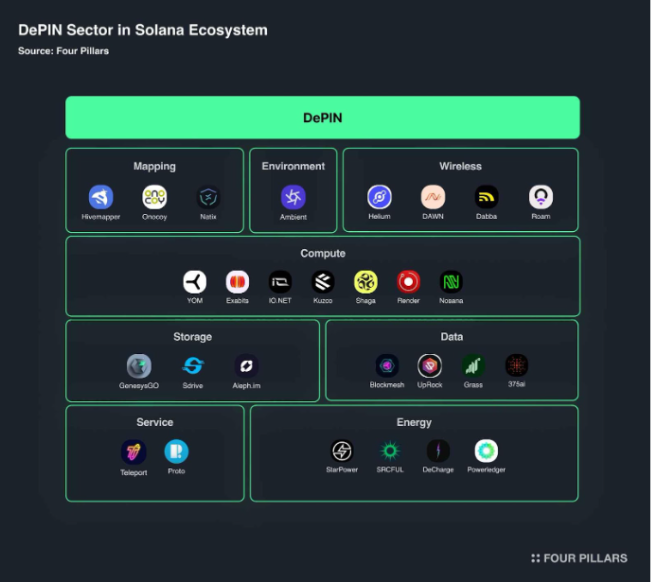Click the UpRock icon in Data
The width and height of the screenshot is (652, 582).
[430, 366]
